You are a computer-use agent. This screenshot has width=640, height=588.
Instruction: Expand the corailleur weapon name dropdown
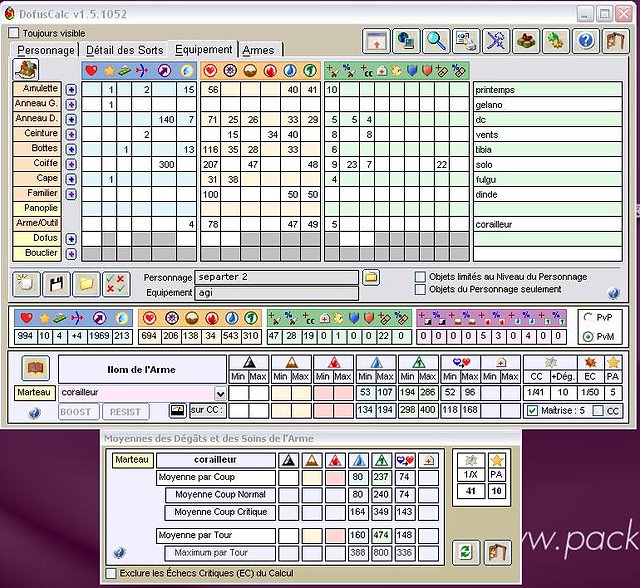(x=220, y=394)
